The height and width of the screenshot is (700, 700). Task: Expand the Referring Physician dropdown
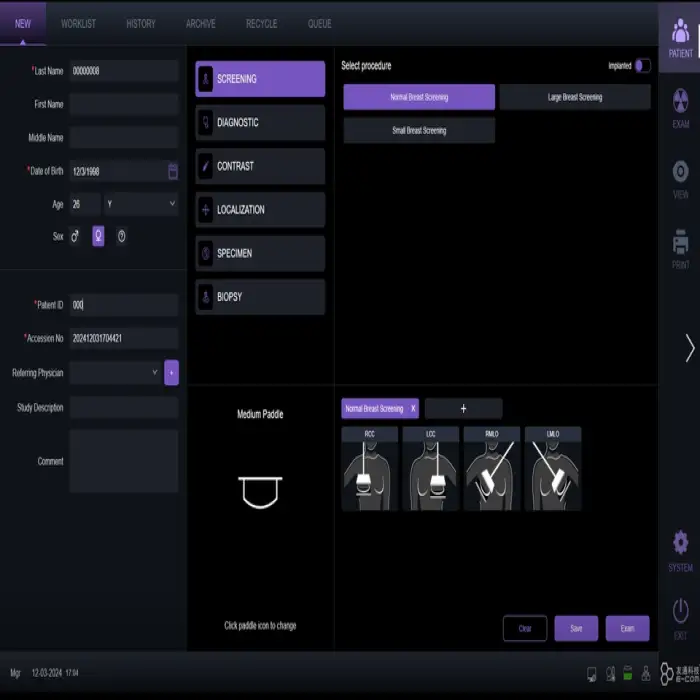(114, 372)
